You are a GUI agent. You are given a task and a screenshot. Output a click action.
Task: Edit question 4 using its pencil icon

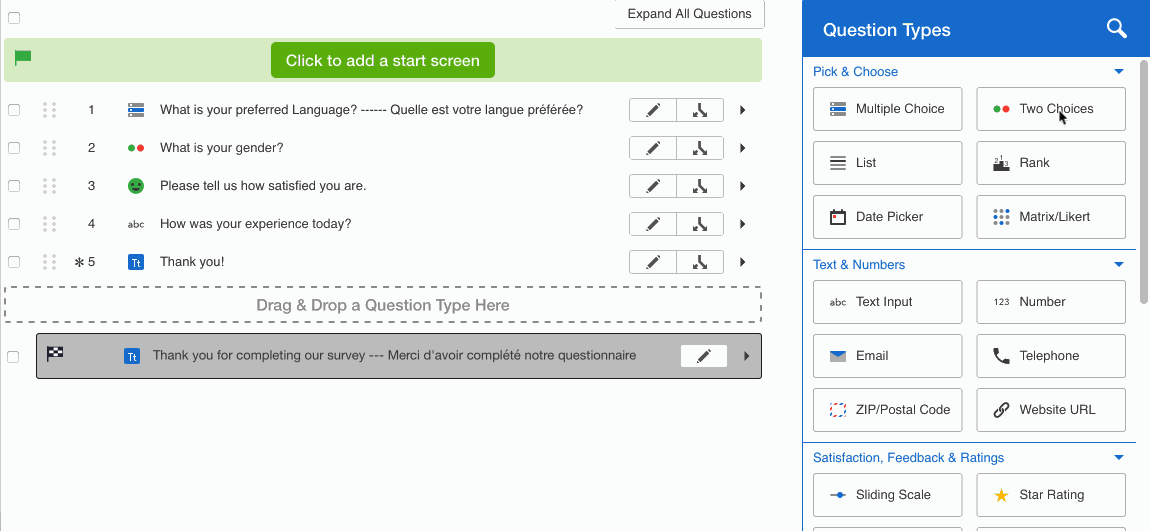point(653,224)
